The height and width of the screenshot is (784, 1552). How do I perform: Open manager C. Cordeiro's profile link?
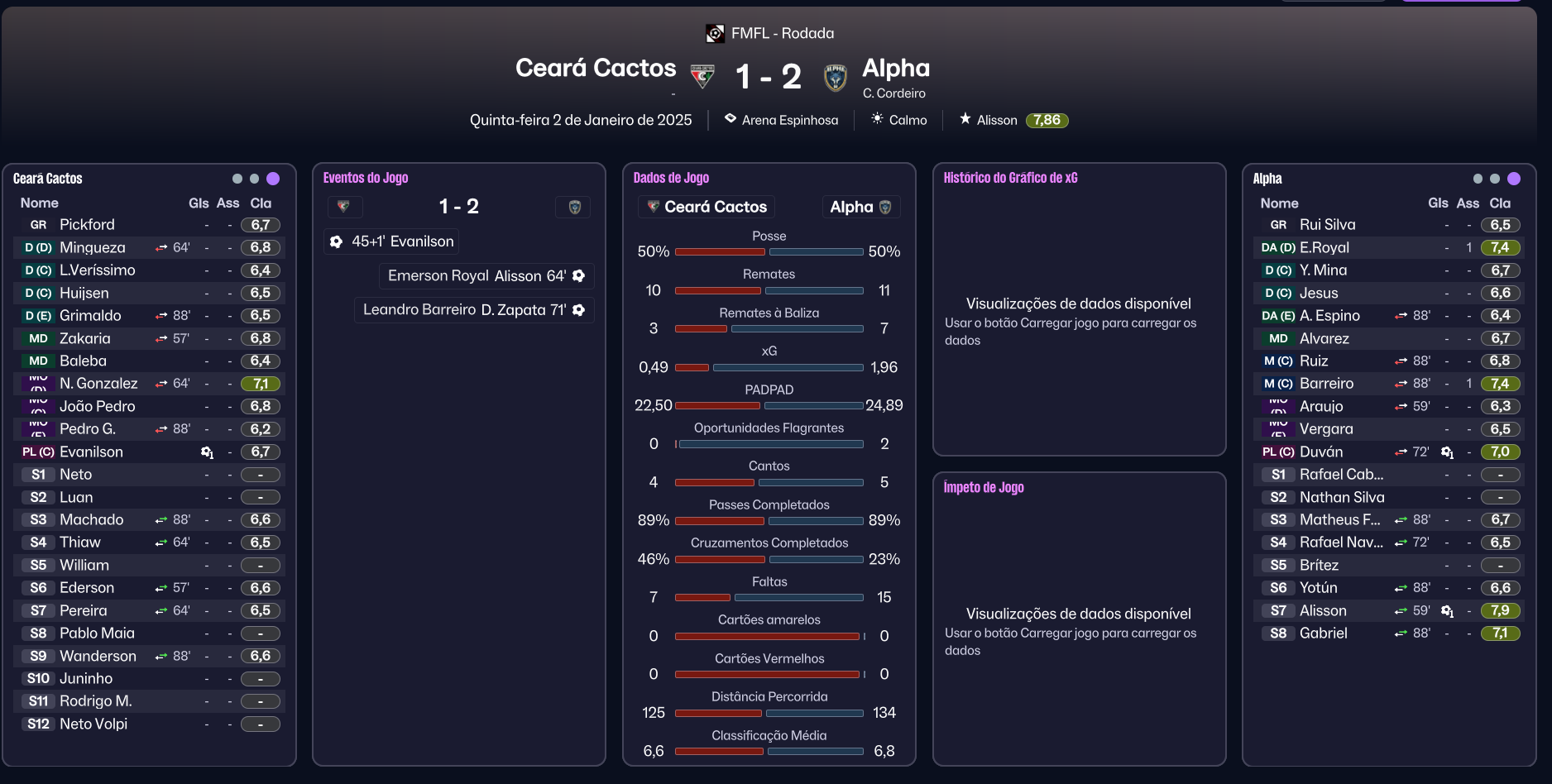click(893, 93)
